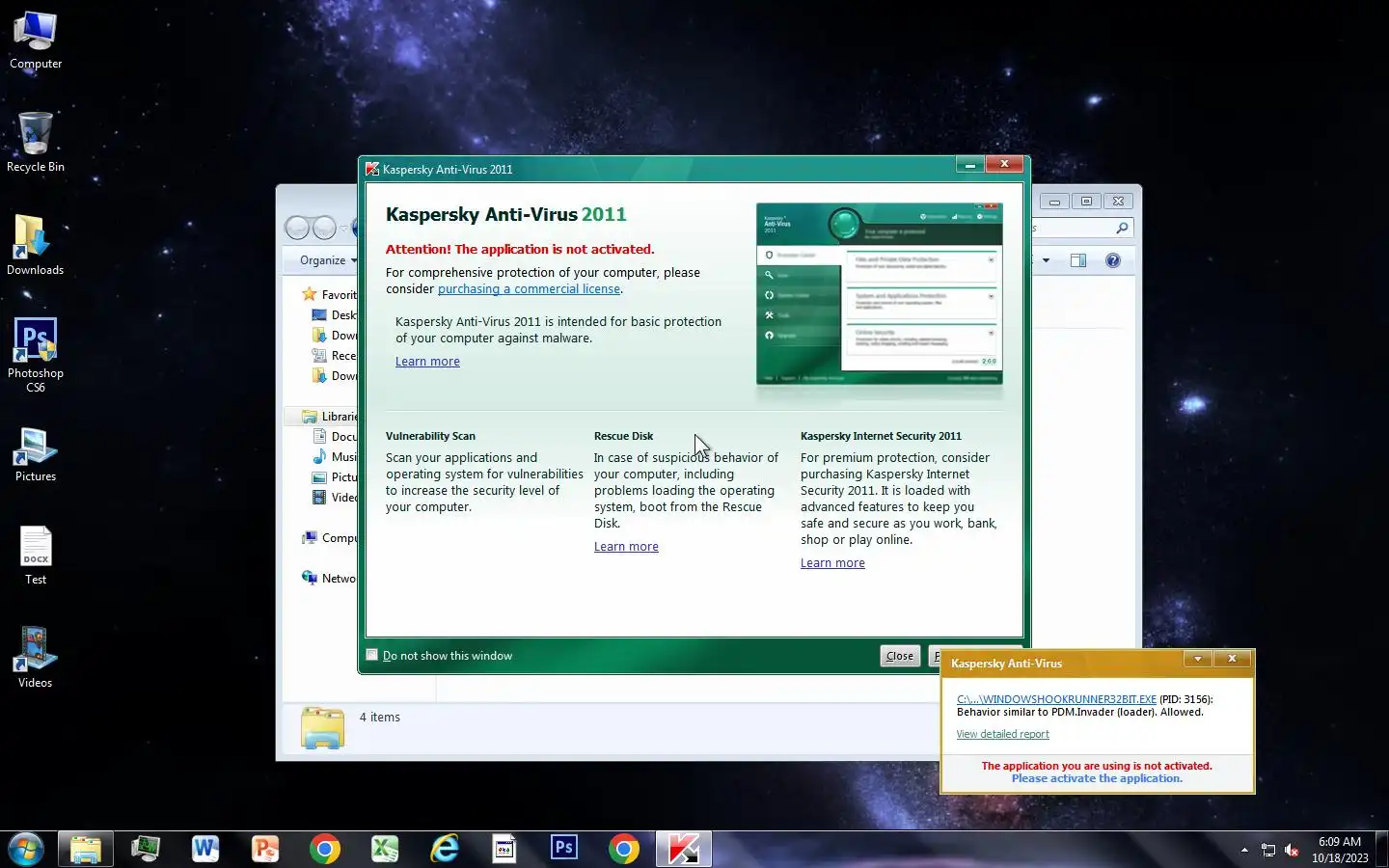The width and height of the screenshot is (1389, 868).
Task: Open the taskbar clock showing 6:09 AM
Action: tap(1340, 850)
